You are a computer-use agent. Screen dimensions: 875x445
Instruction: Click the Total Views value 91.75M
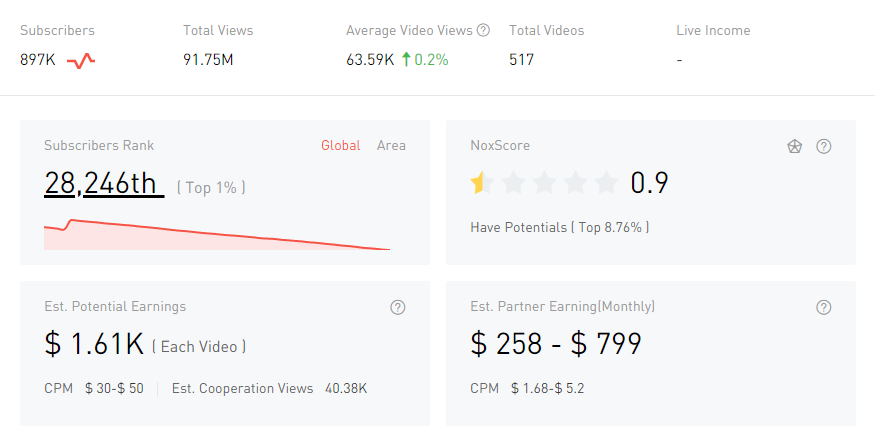tap(208, 60)
